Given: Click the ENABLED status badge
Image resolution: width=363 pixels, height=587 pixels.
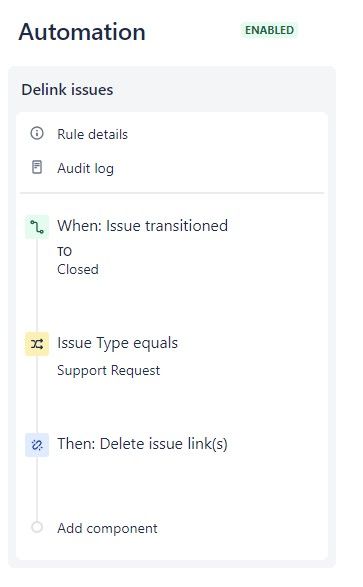Looking at the screenshot, I should [269, 30].
